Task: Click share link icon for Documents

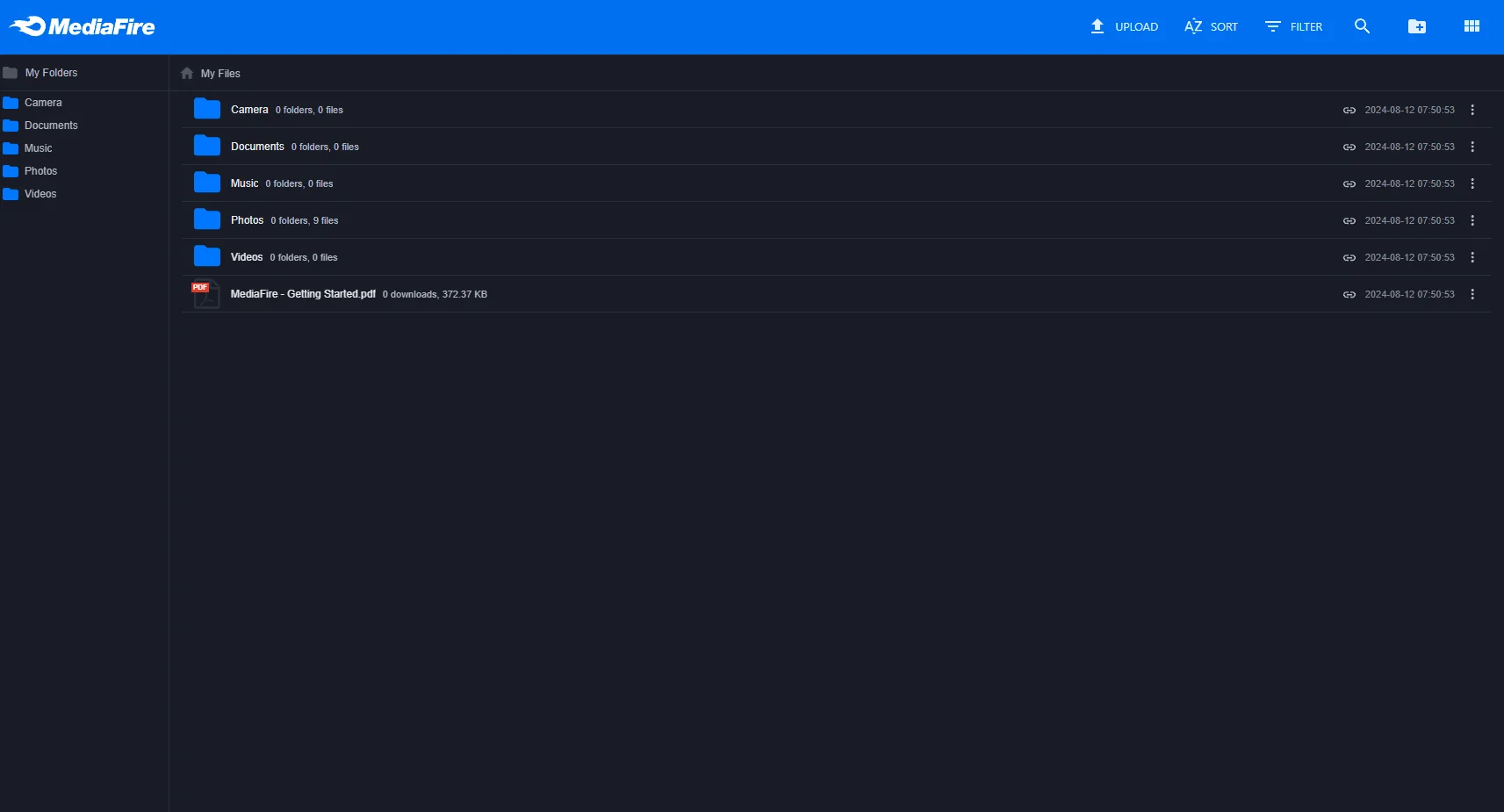Action: [1349, 147]
